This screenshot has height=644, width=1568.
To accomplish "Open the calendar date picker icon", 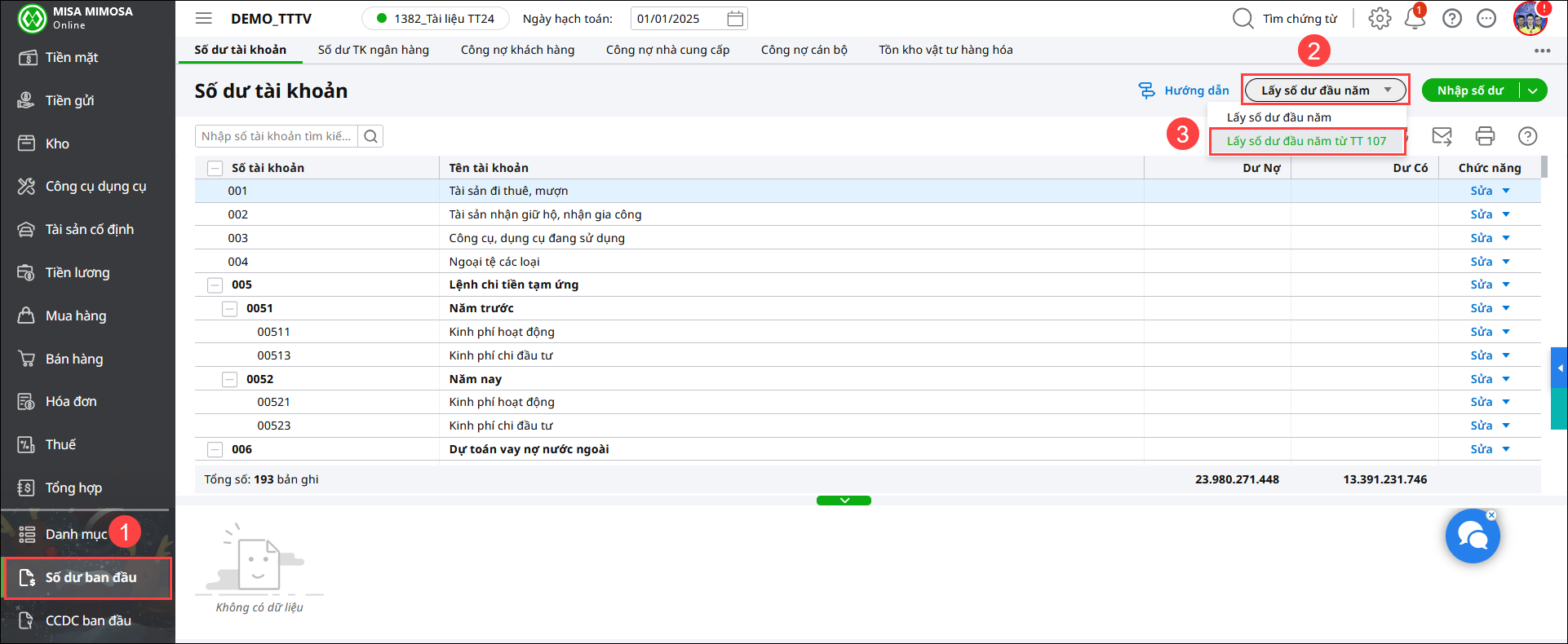I will tap(734, 19).
